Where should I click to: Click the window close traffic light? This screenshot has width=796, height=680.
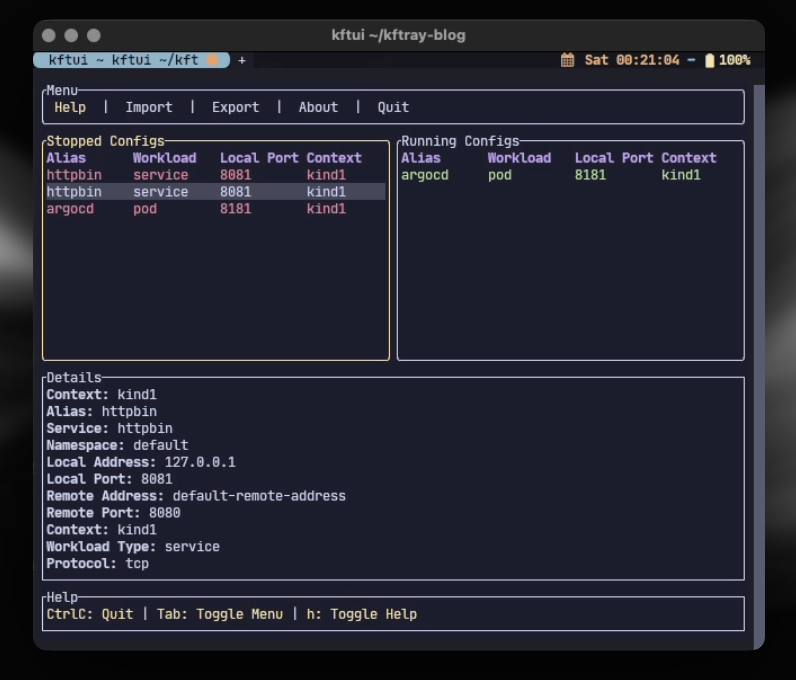(x=49, y=35)
